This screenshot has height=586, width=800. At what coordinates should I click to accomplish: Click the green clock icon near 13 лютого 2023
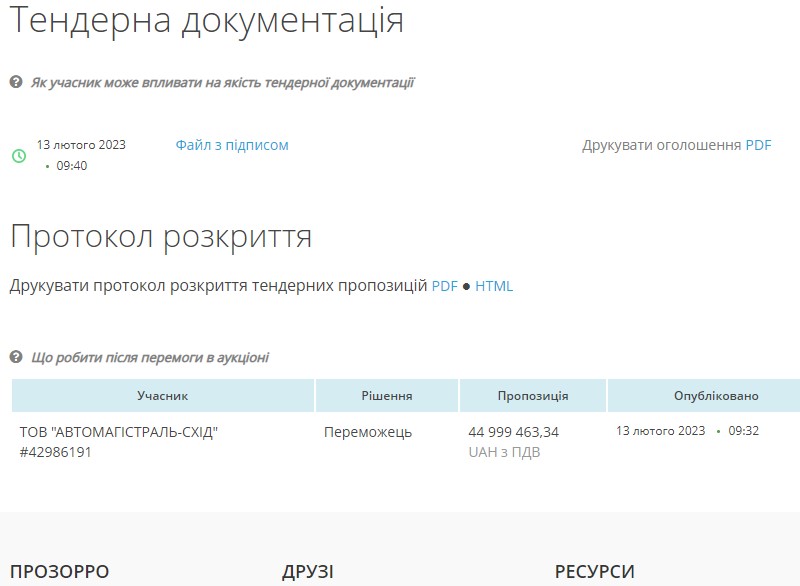19,156
